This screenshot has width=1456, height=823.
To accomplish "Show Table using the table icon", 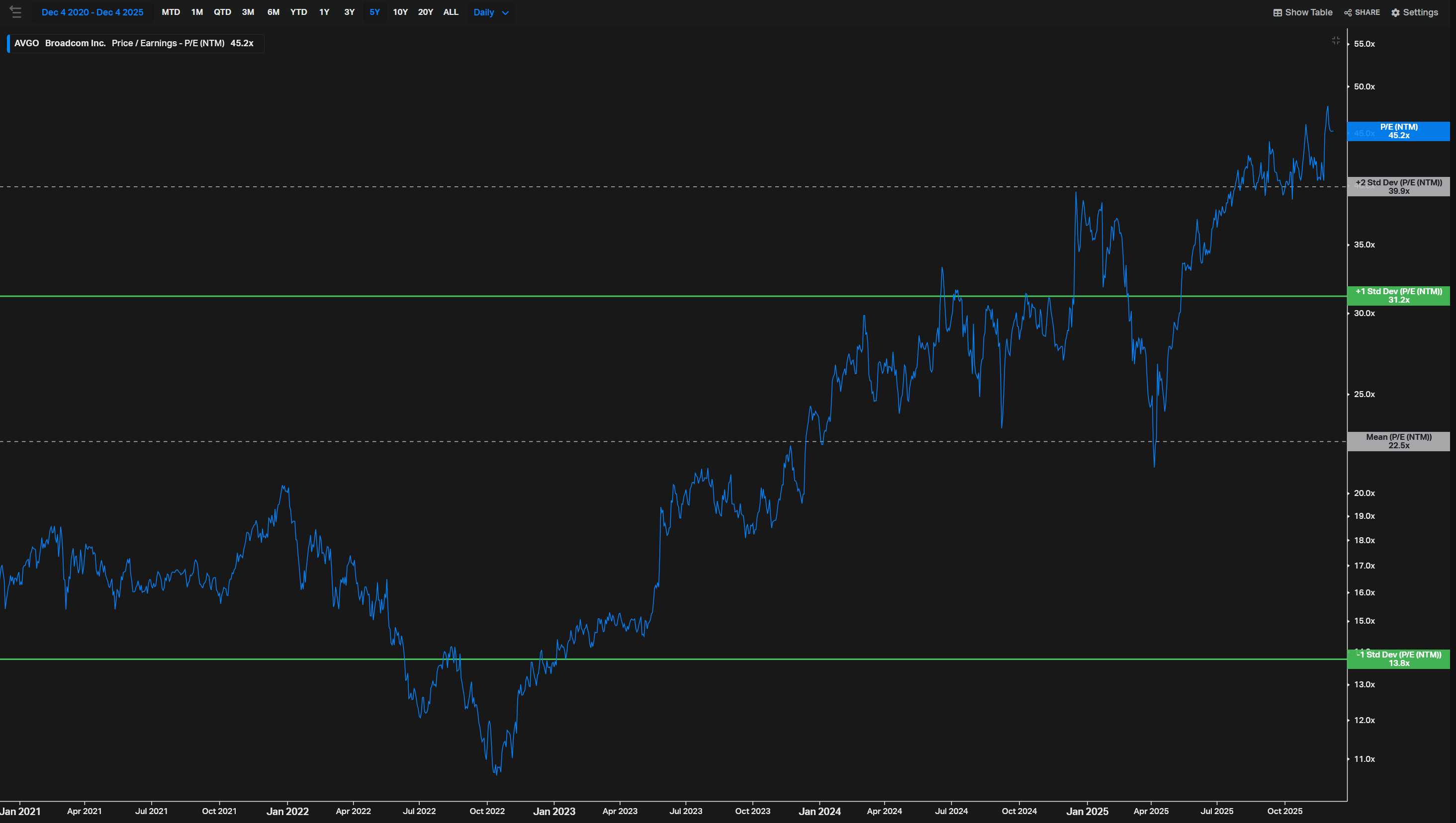I will point(1277,12).
